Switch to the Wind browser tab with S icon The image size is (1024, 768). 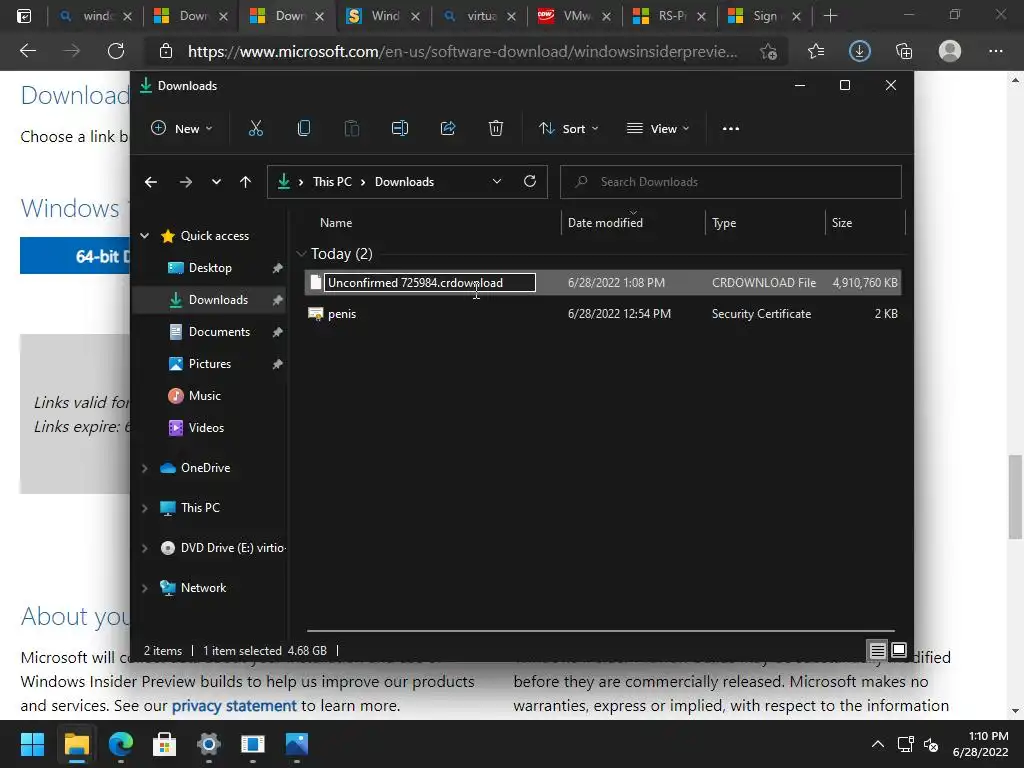point(383,16)
